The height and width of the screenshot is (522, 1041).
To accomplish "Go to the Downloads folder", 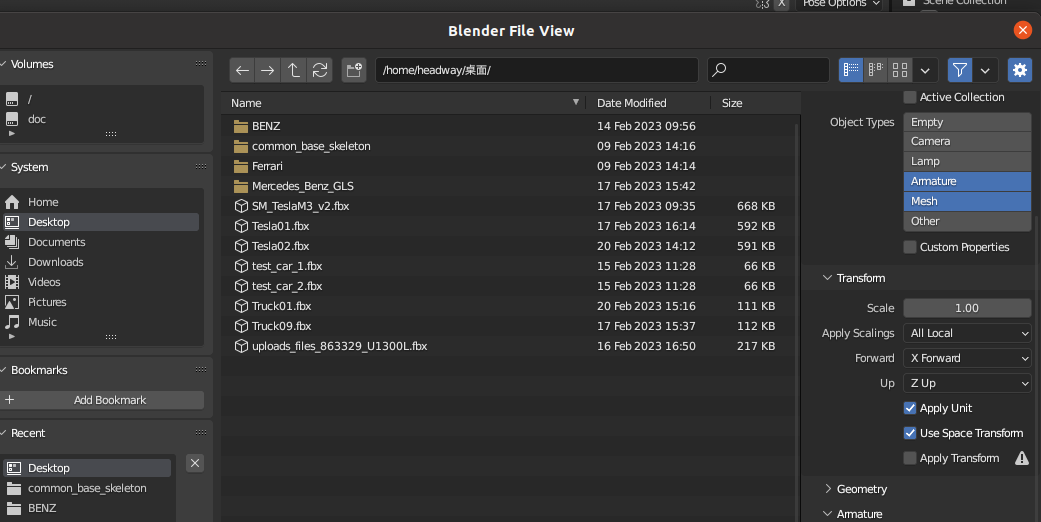I will coord(101,262).
